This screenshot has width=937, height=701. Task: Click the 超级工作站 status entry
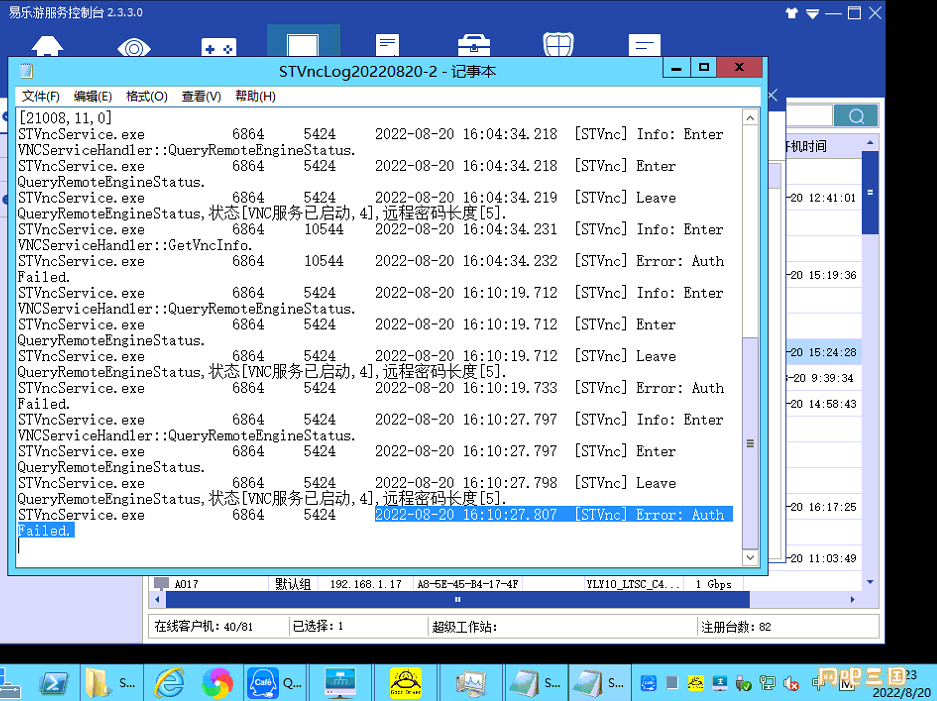tap(465, 626)
